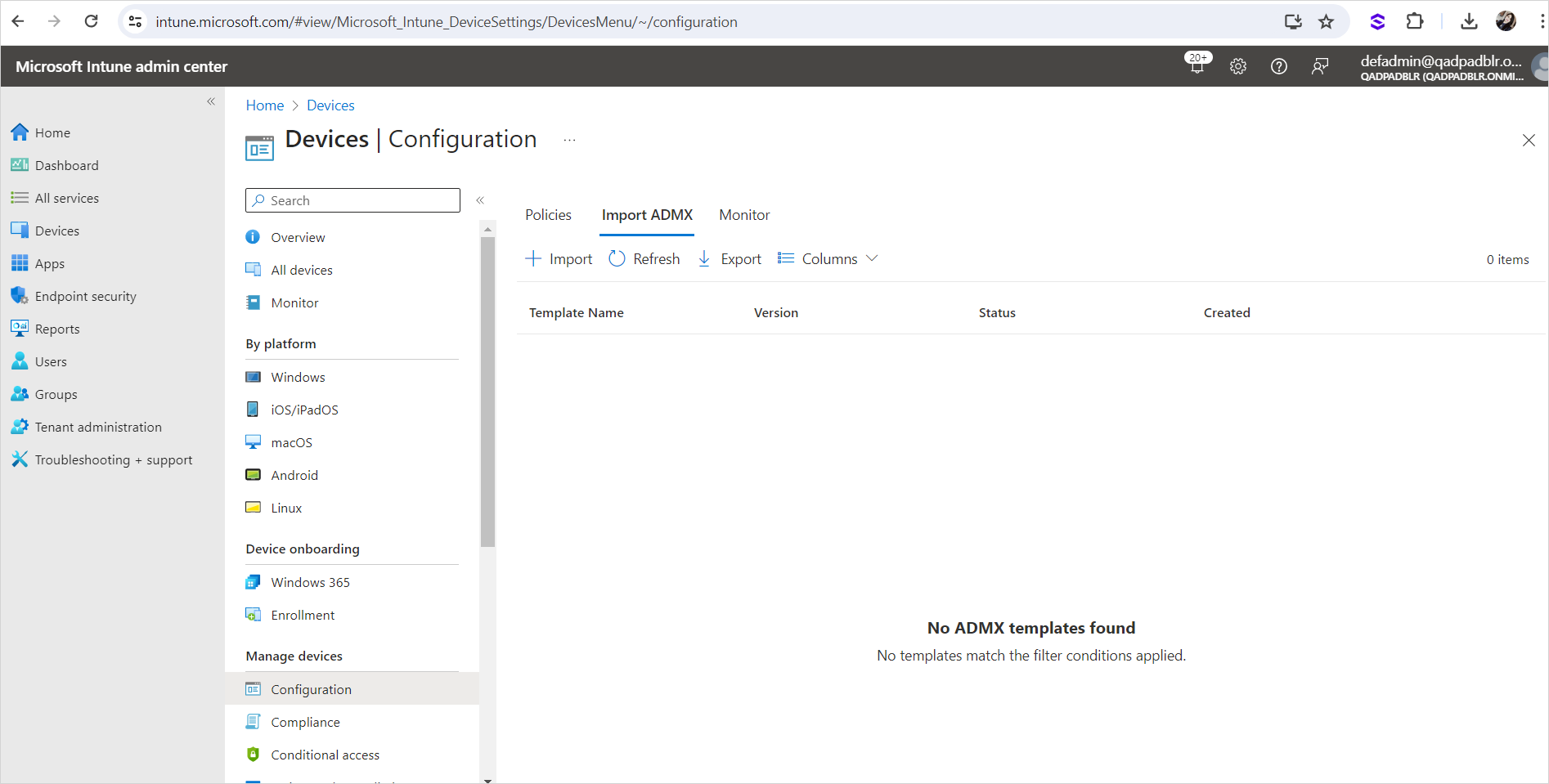The height and width of the screenshot is (784, 1549).
Task: Click the purple extension icon in toolbar
Action: tap(1377, 22)
